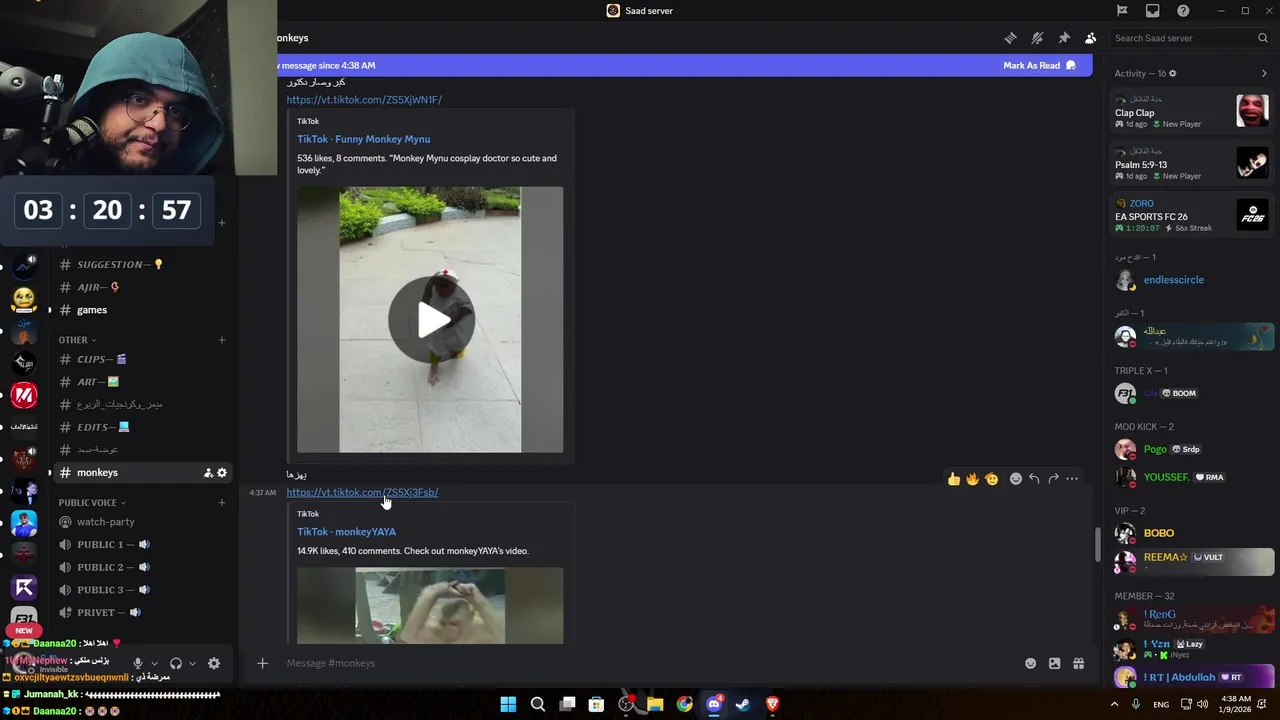
Task: Open the red M server icon
Action: coord(24,396)
